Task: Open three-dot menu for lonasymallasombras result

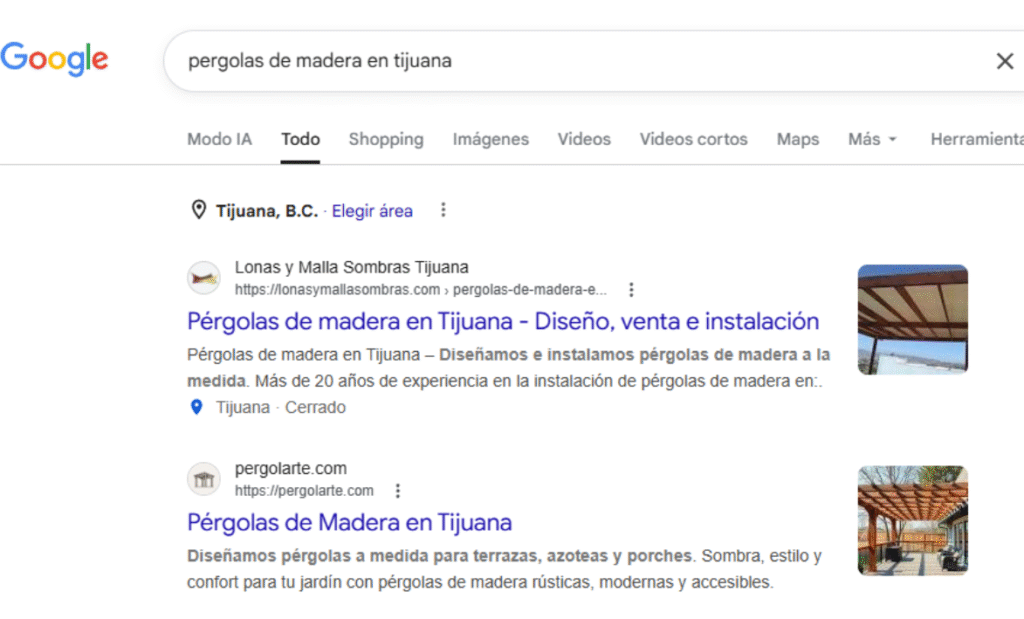Action: click(x=631, y=289)
